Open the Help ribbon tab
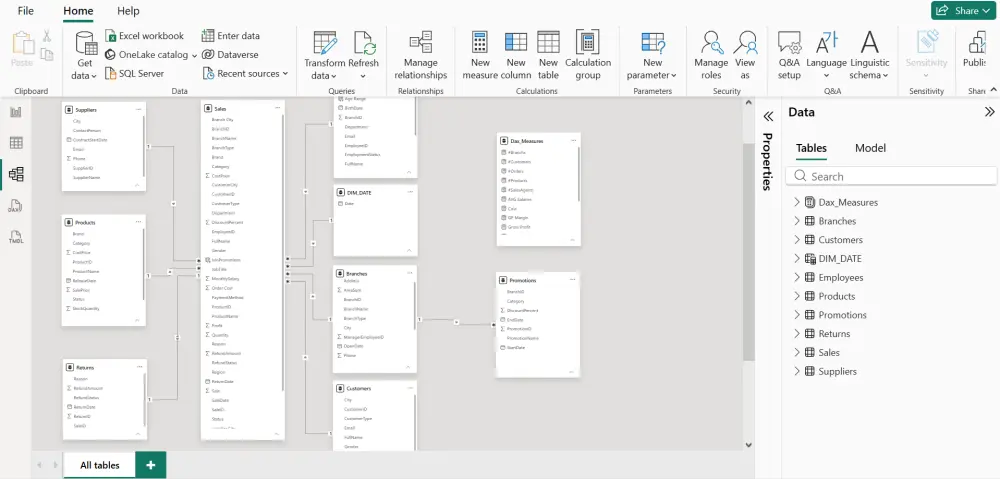This screenshot has height=479, width=1000. (x=128, y=11)
